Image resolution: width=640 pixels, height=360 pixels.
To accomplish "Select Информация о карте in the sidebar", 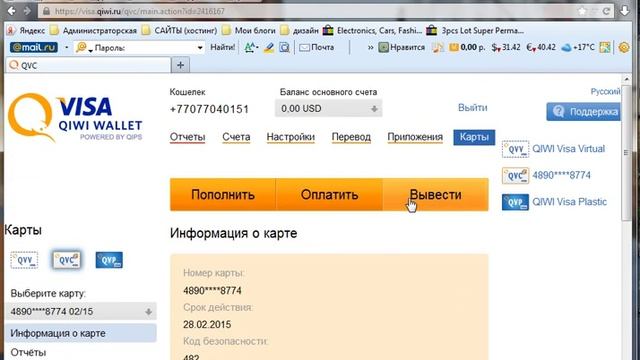I will pos(81,333).
